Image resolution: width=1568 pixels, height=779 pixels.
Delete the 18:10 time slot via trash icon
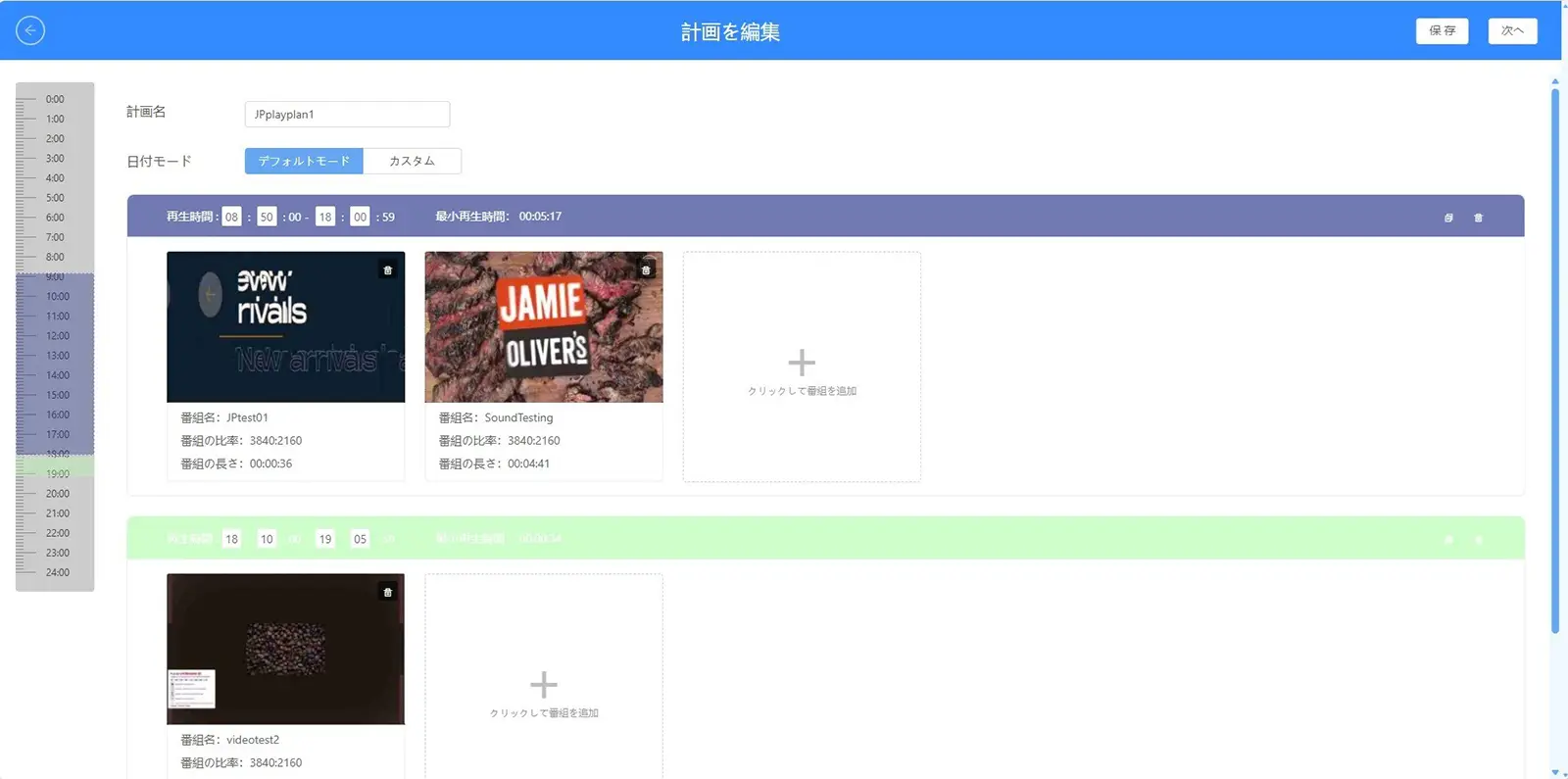(1478, 540)
